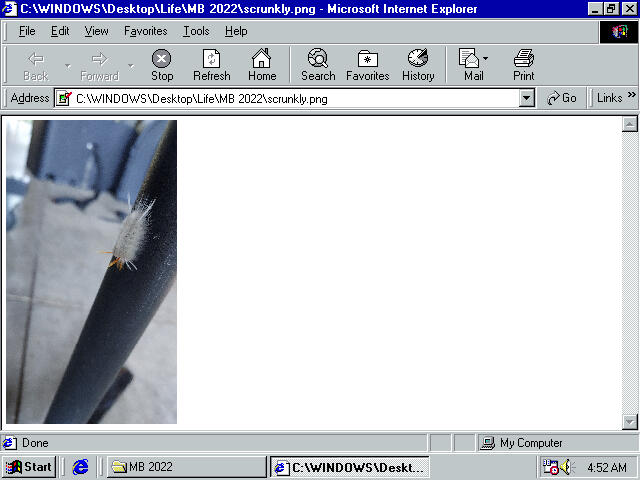
Task: Open the Search pane
Action: pos(318,65)
